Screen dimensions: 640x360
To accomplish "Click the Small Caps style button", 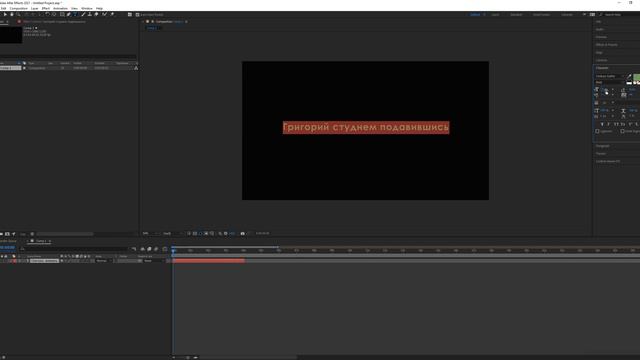I will point(623,124).
